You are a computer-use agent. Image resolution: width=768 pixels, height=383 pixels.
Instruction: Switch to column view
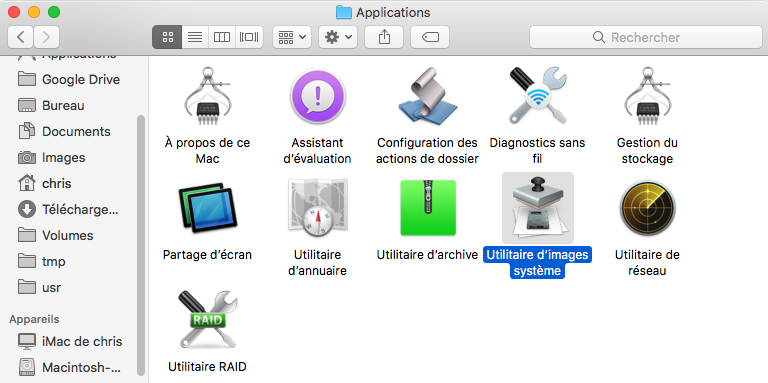click(222, 37)
